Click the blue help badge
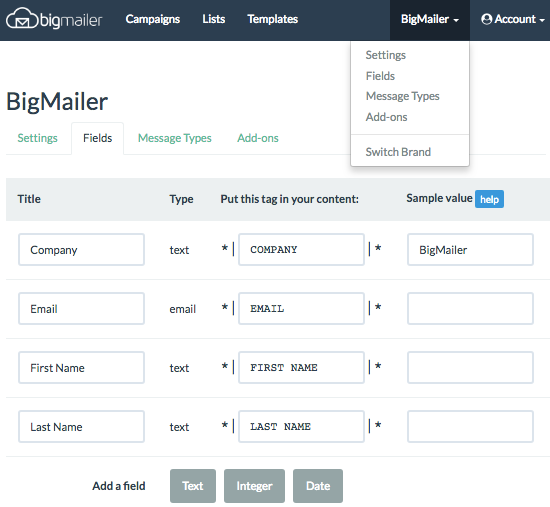This screenshot has height=507, width=550. click(489, 199)
